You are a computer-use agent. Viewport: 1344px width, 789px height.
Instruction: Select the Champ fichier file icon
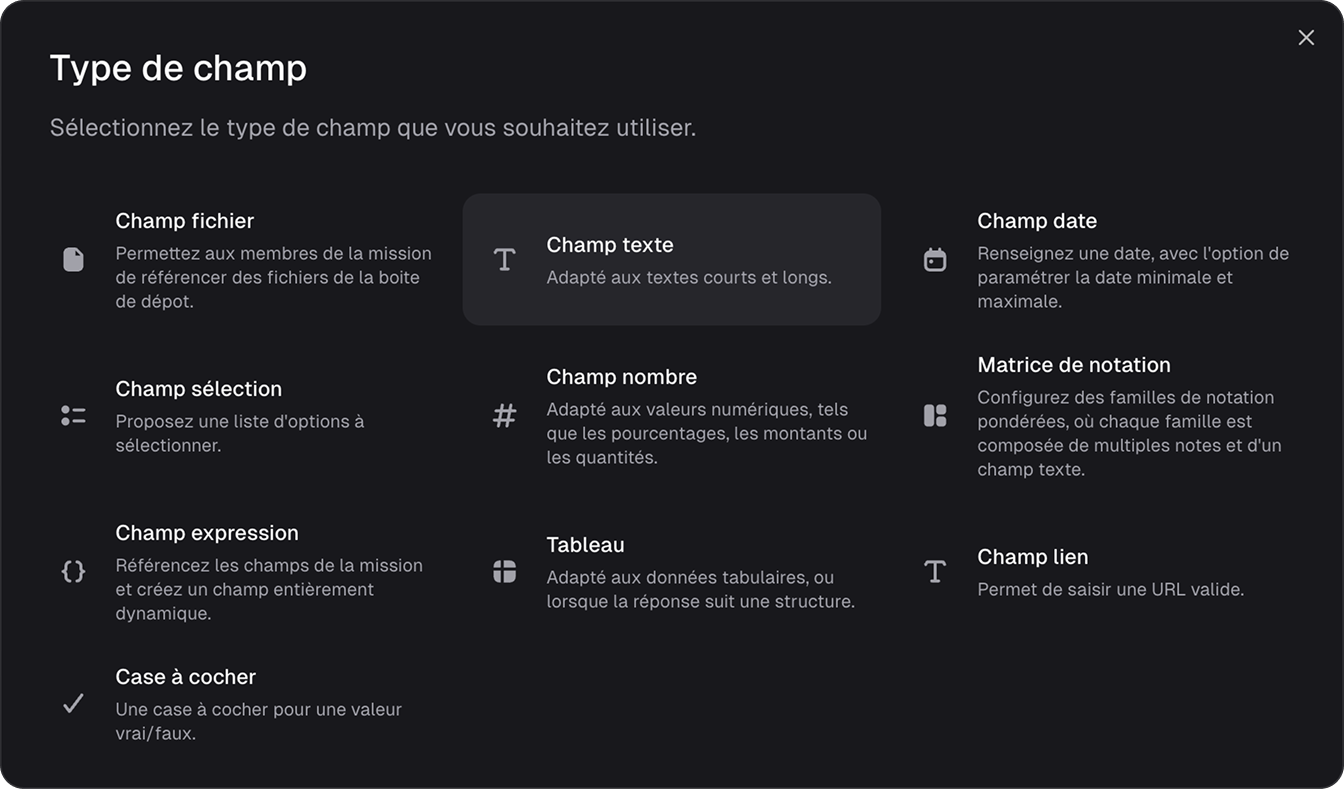point(73,259)
